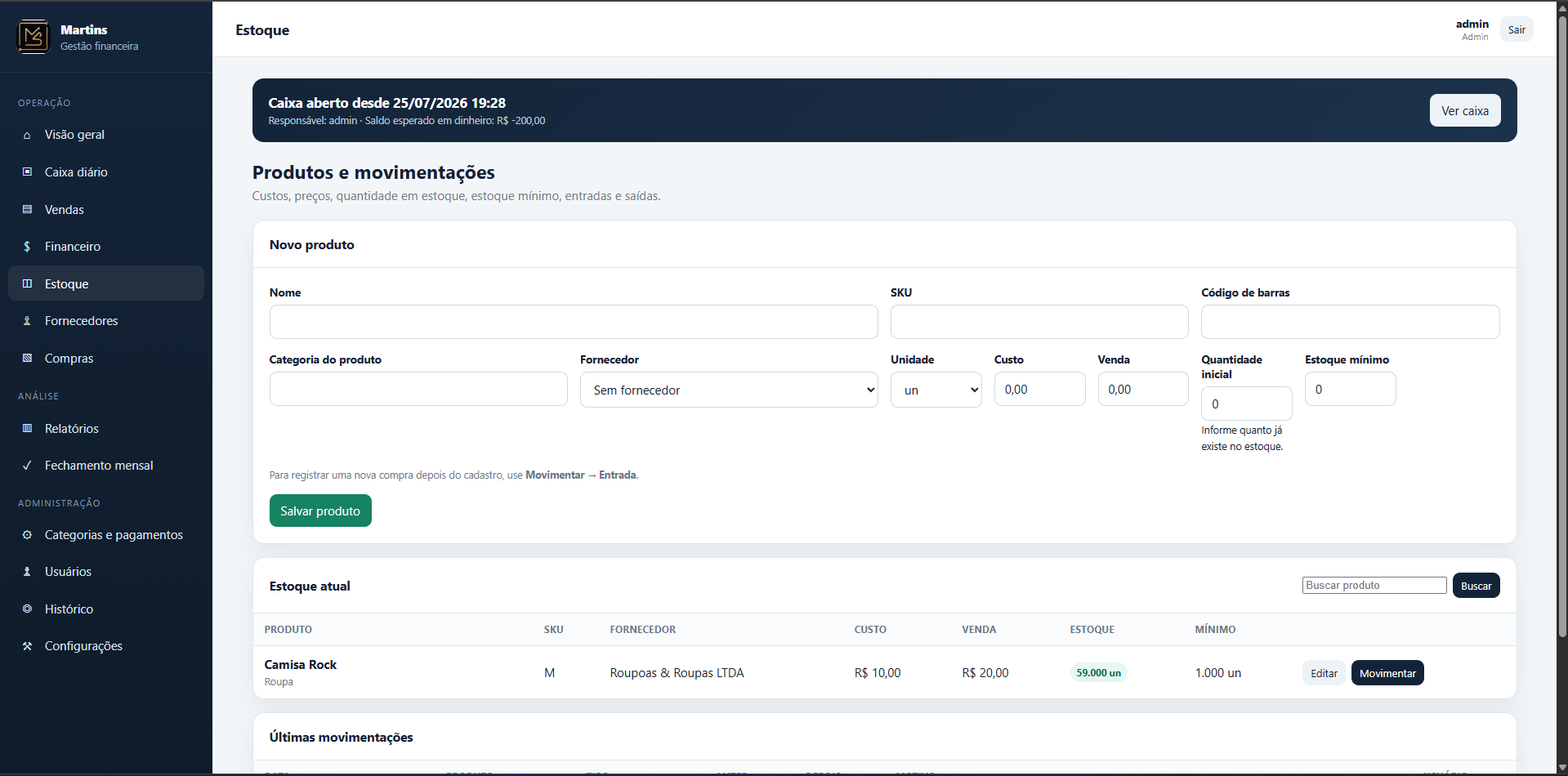Click the Financeiro dollar icon
This screenshot has width=1568, height=776.
tap(27, 247)
